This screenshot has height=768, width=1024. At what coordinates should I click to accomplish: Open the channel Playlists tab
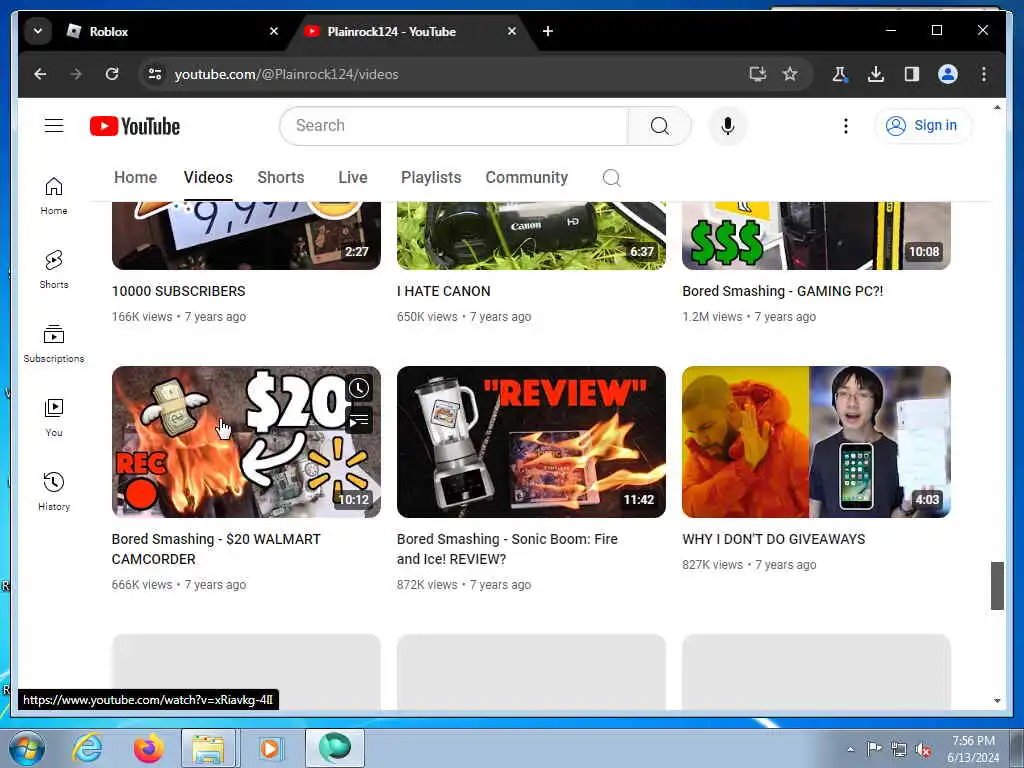coord(431,178)
